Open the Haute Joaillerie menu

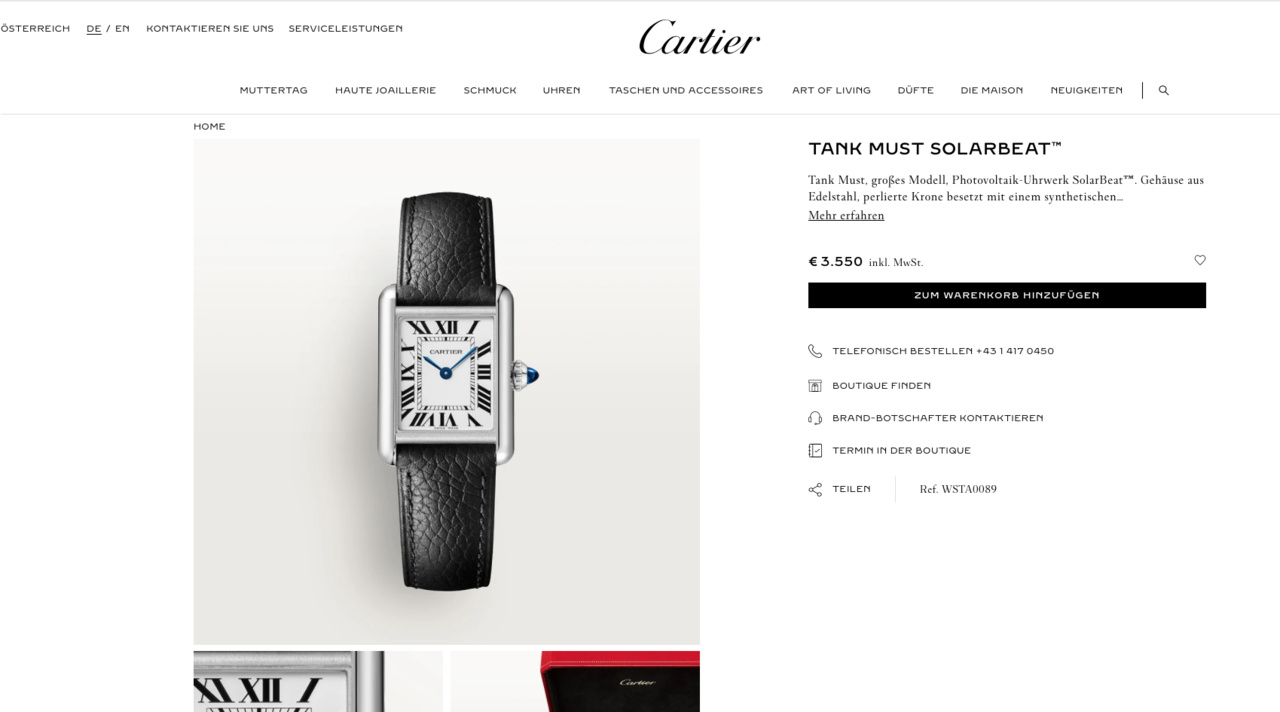[x=385, y=90]
